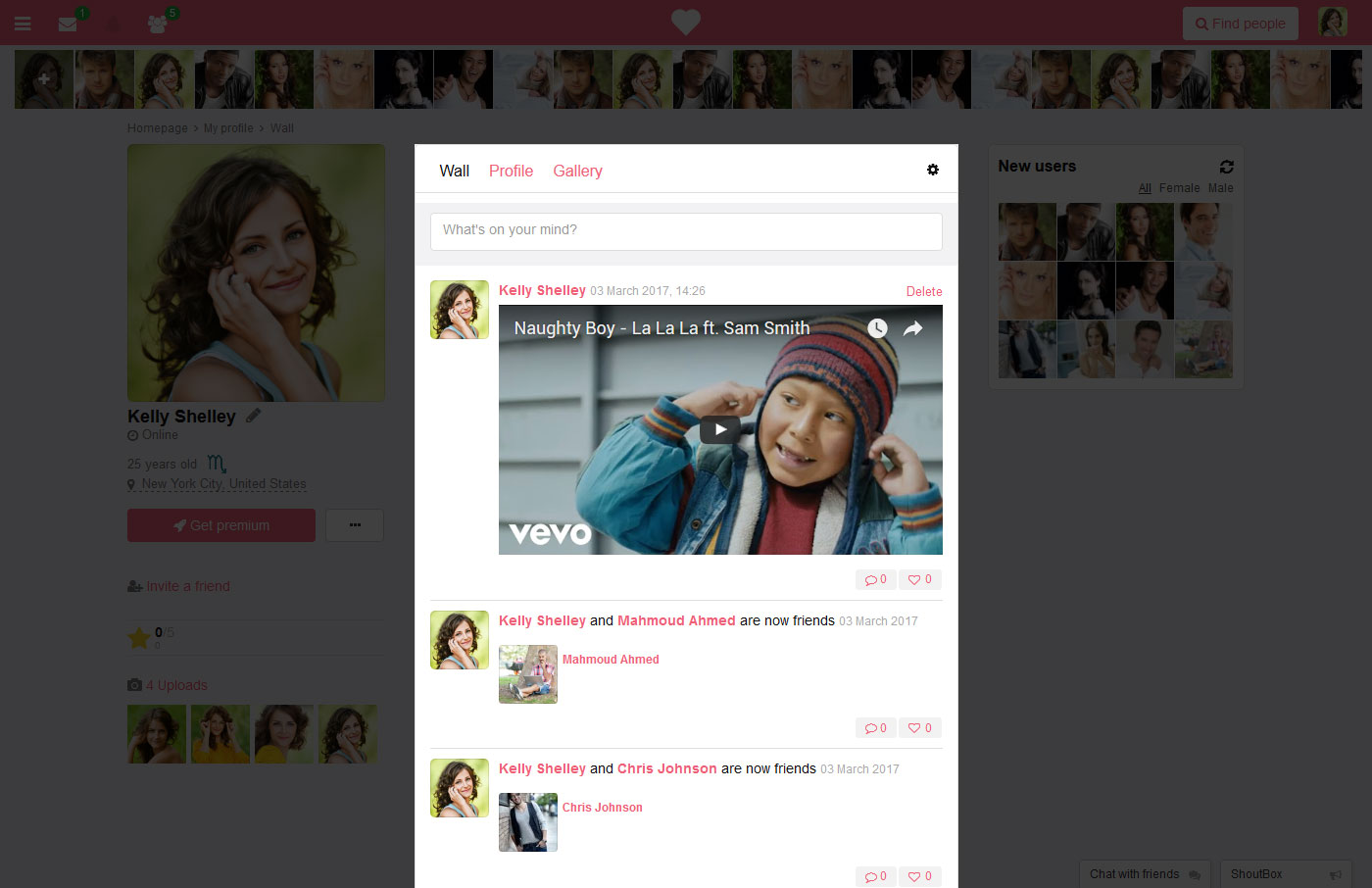
Task: Click the What's on your mind input
Action: coord(686,231)
